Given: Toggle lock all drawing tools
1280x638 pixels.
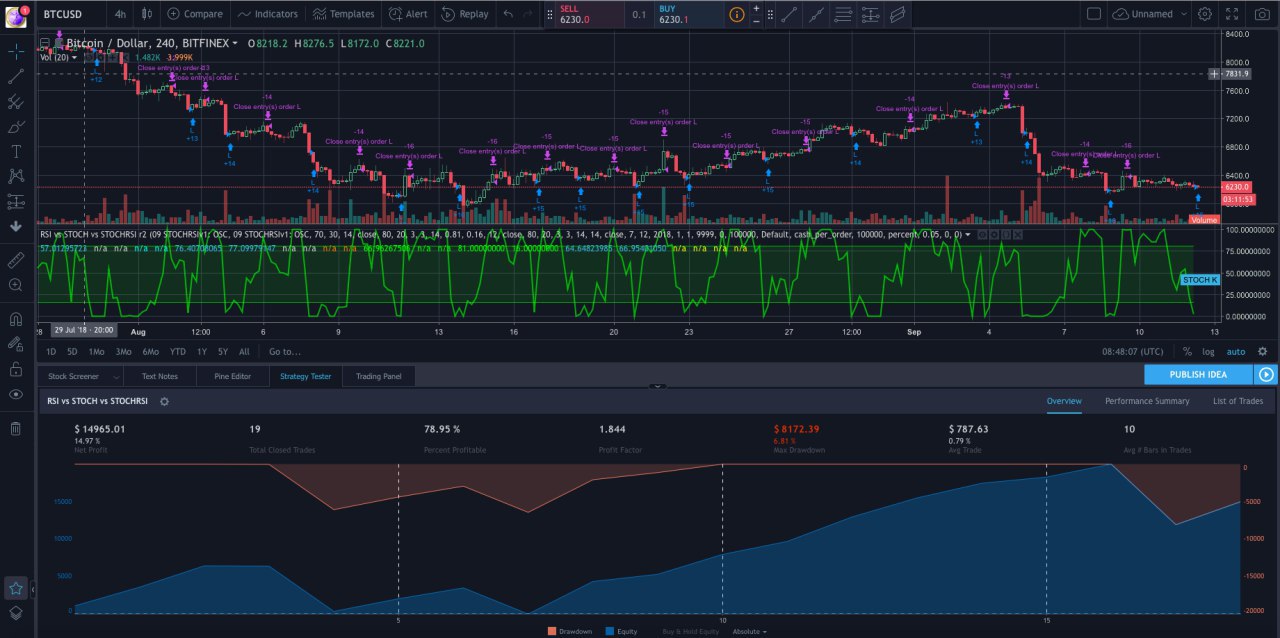Looking at the screenshot, I should (x=16, y=369).
